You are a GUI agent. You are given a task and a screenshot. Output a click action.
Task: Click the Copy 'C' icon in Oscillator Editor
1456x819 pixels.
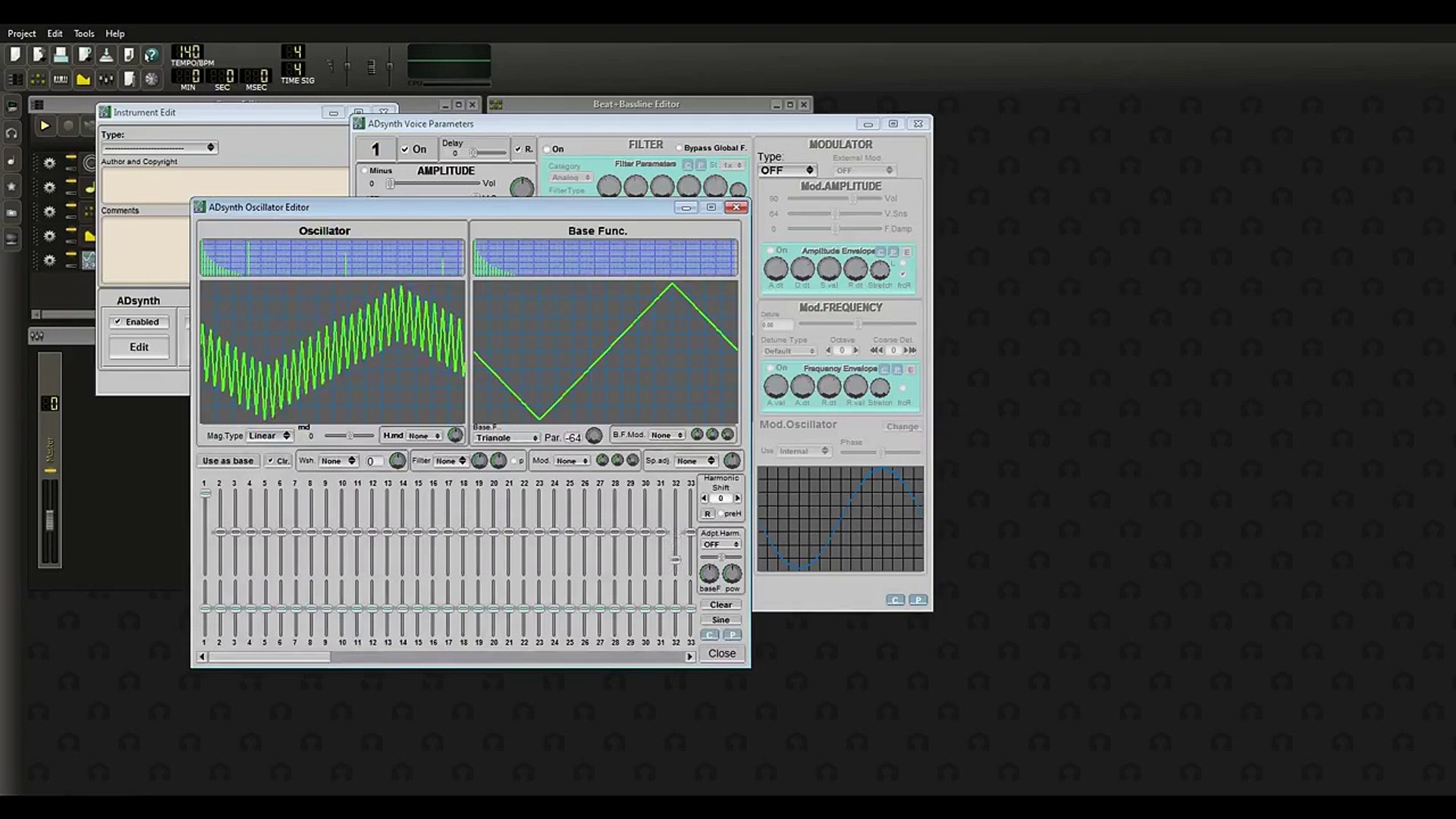710,635
